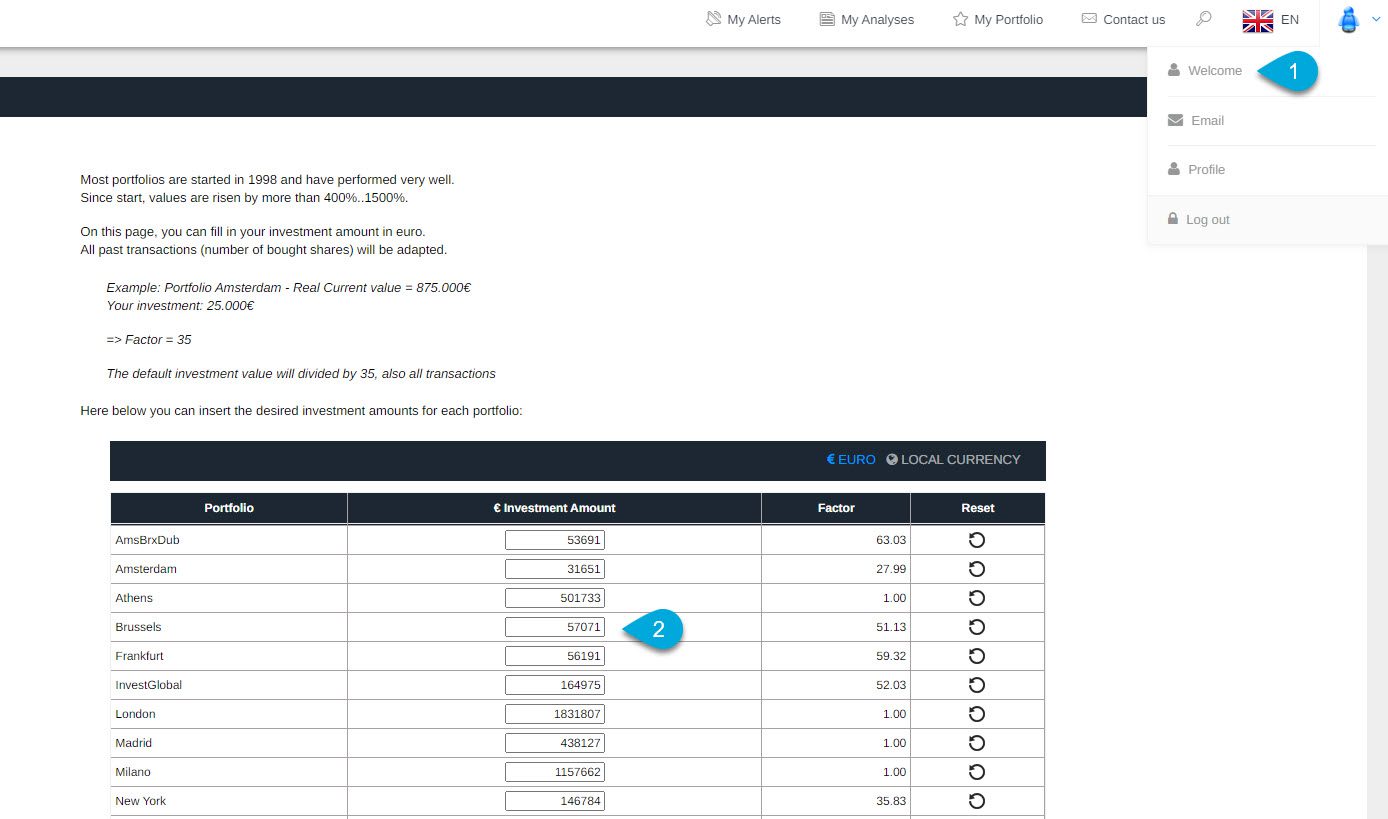Screen dimensions: 1388x819
Task: Reset the Brussels portfolio amount
Action: pyautogui.click(x=977, y=627)
